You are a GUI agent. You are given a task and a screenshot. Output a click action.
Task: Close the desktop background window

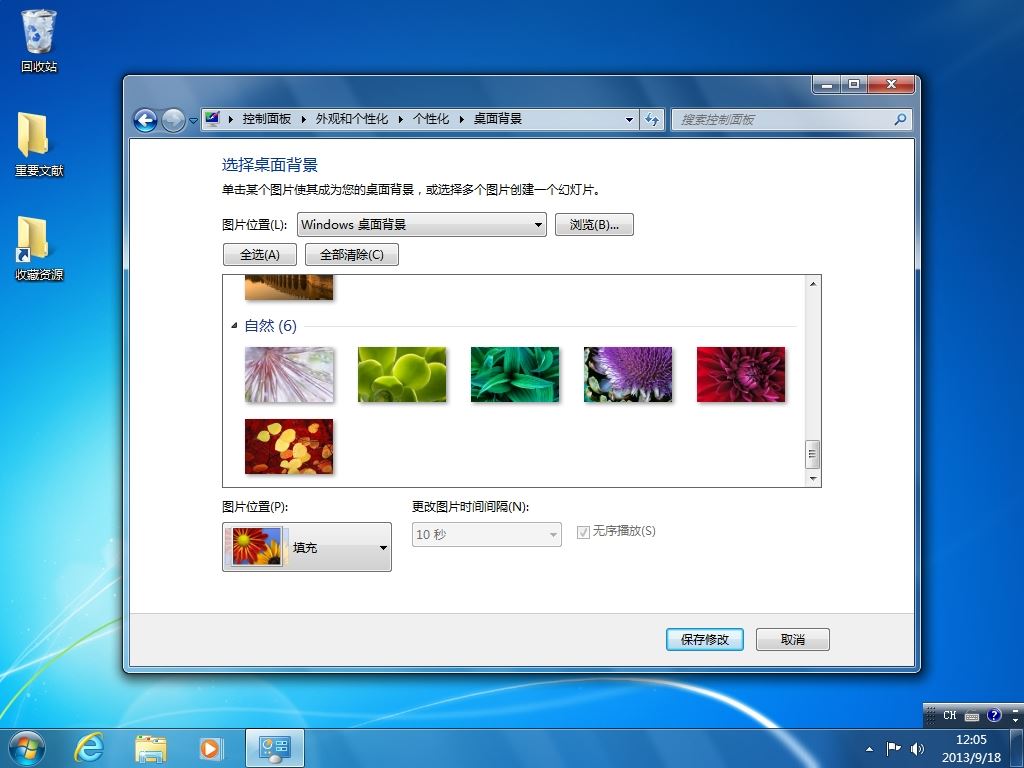coord(891,84)
